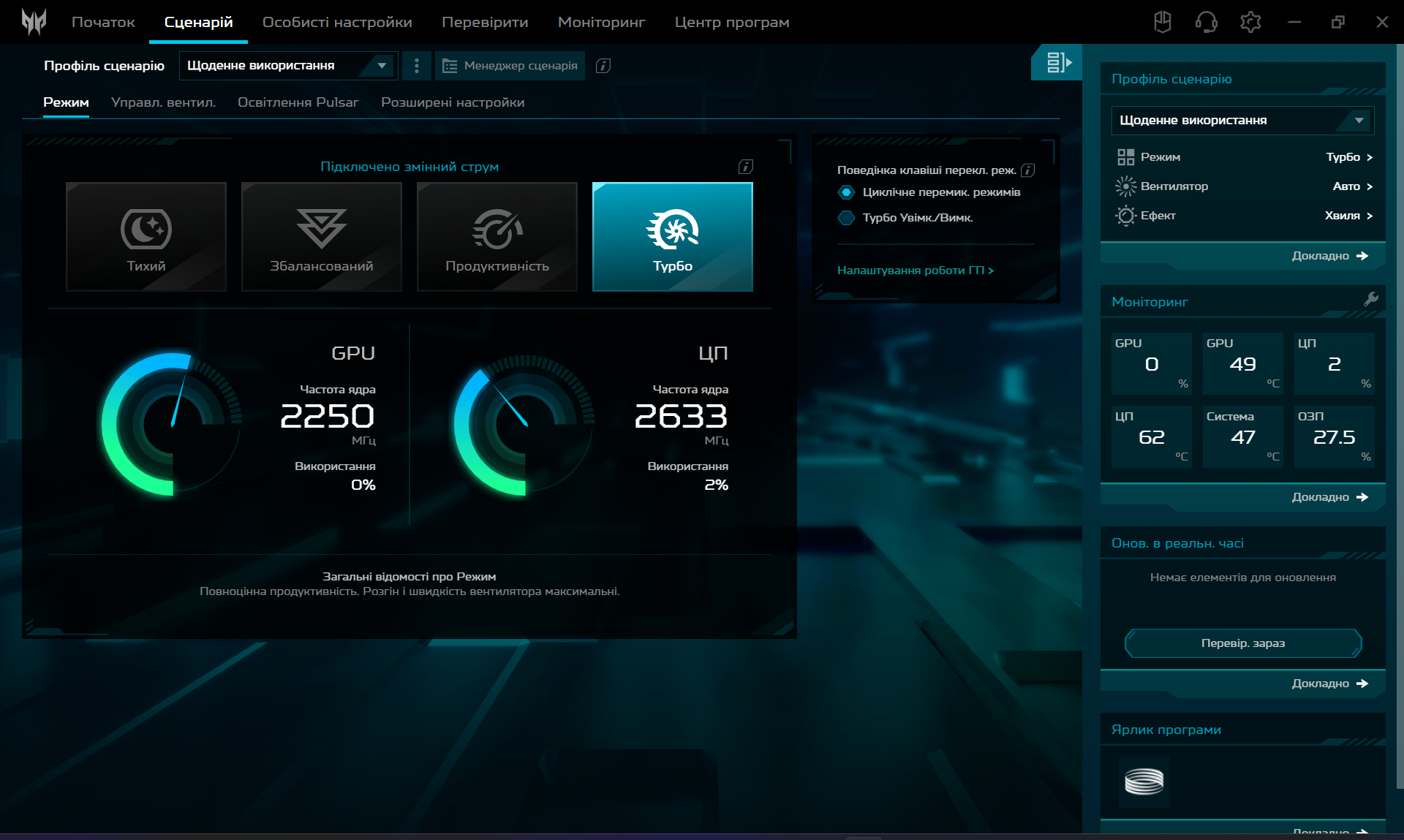Open monitoring settings wrench icon

click(x=1371, y=299)
